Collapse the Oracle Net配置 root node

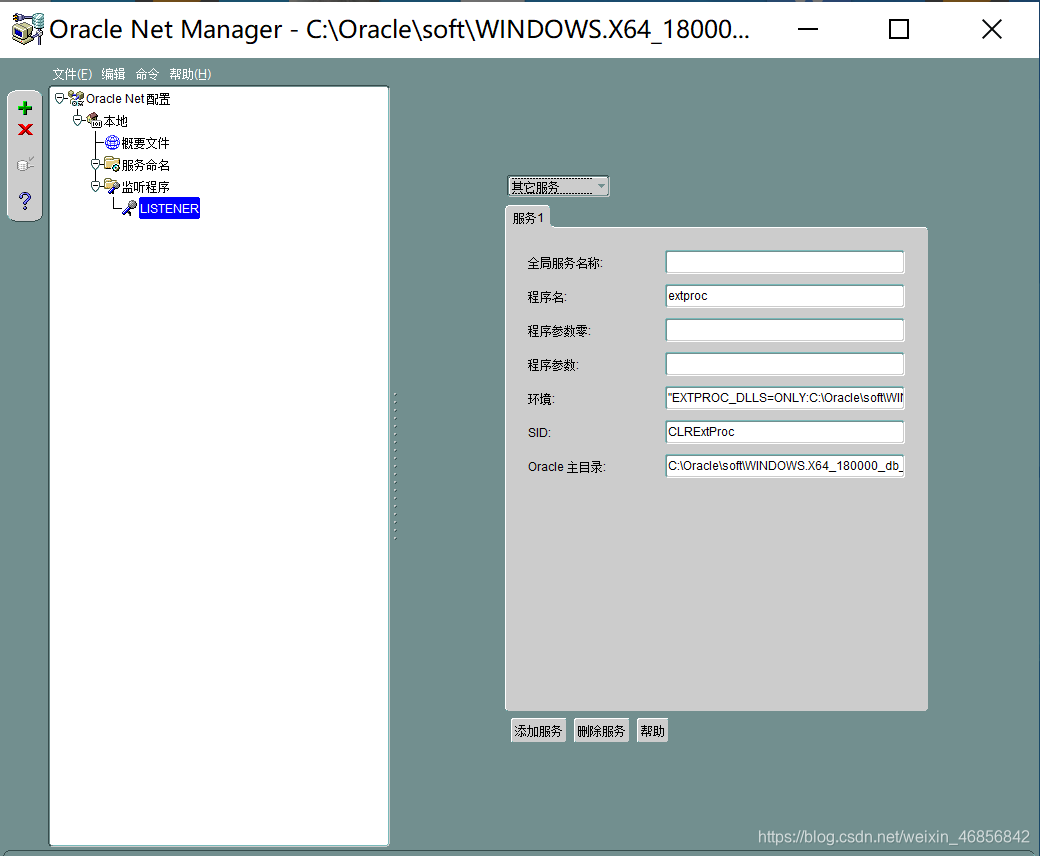[x=60, y=98]
